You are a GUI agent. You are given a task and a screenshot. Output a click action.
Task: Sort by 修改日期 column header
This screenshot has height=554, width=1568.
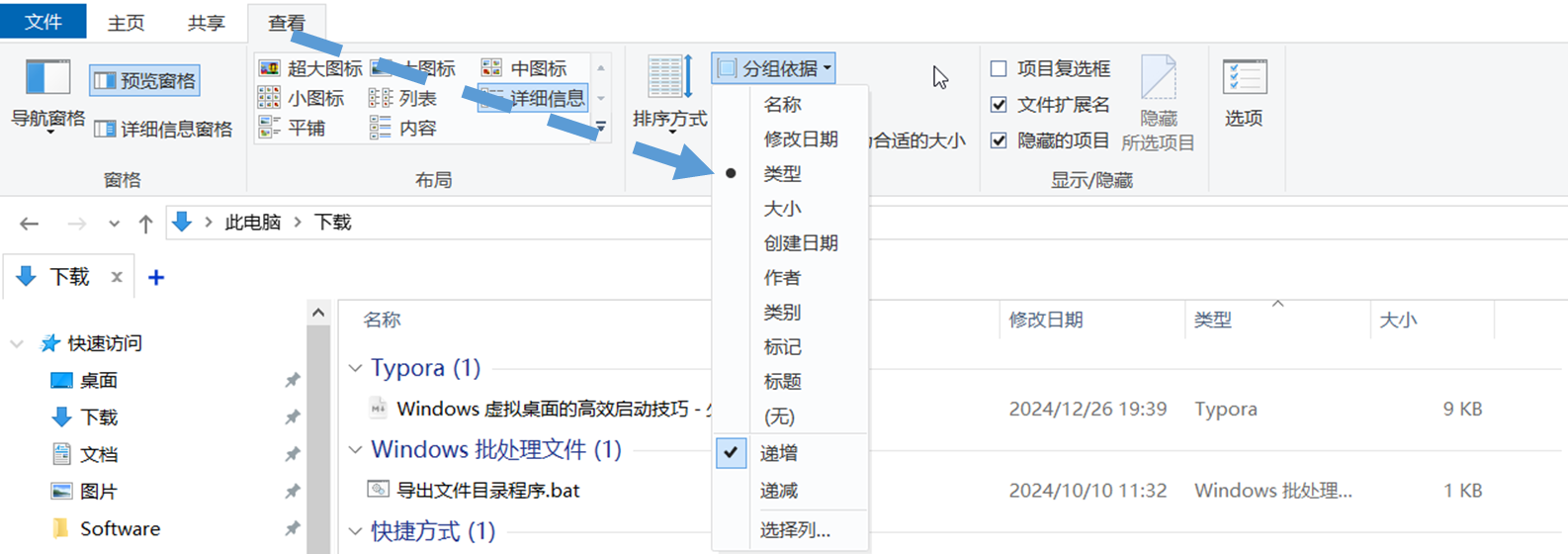point(1046,320)
